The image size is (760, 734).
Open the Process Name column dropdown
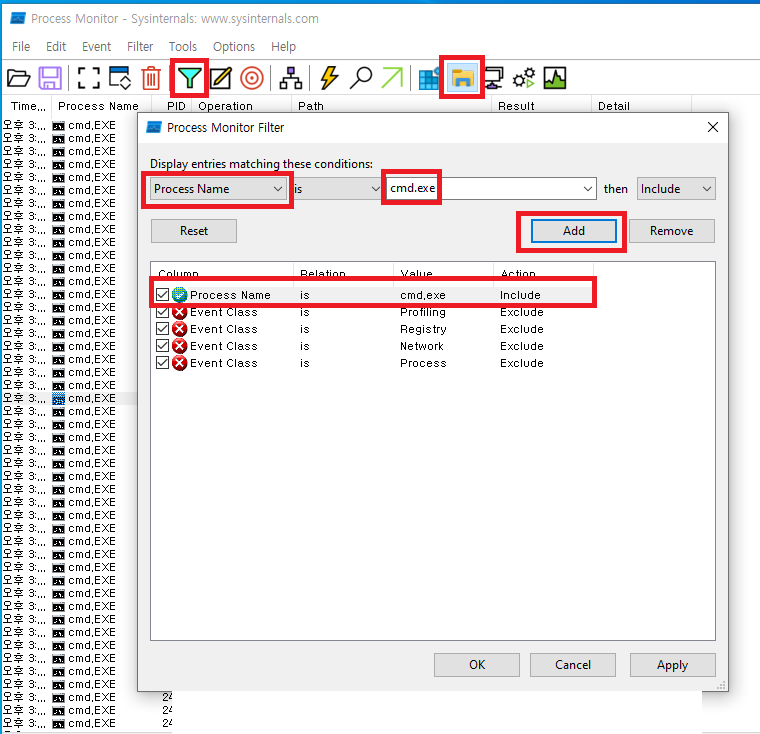(218, 189)
